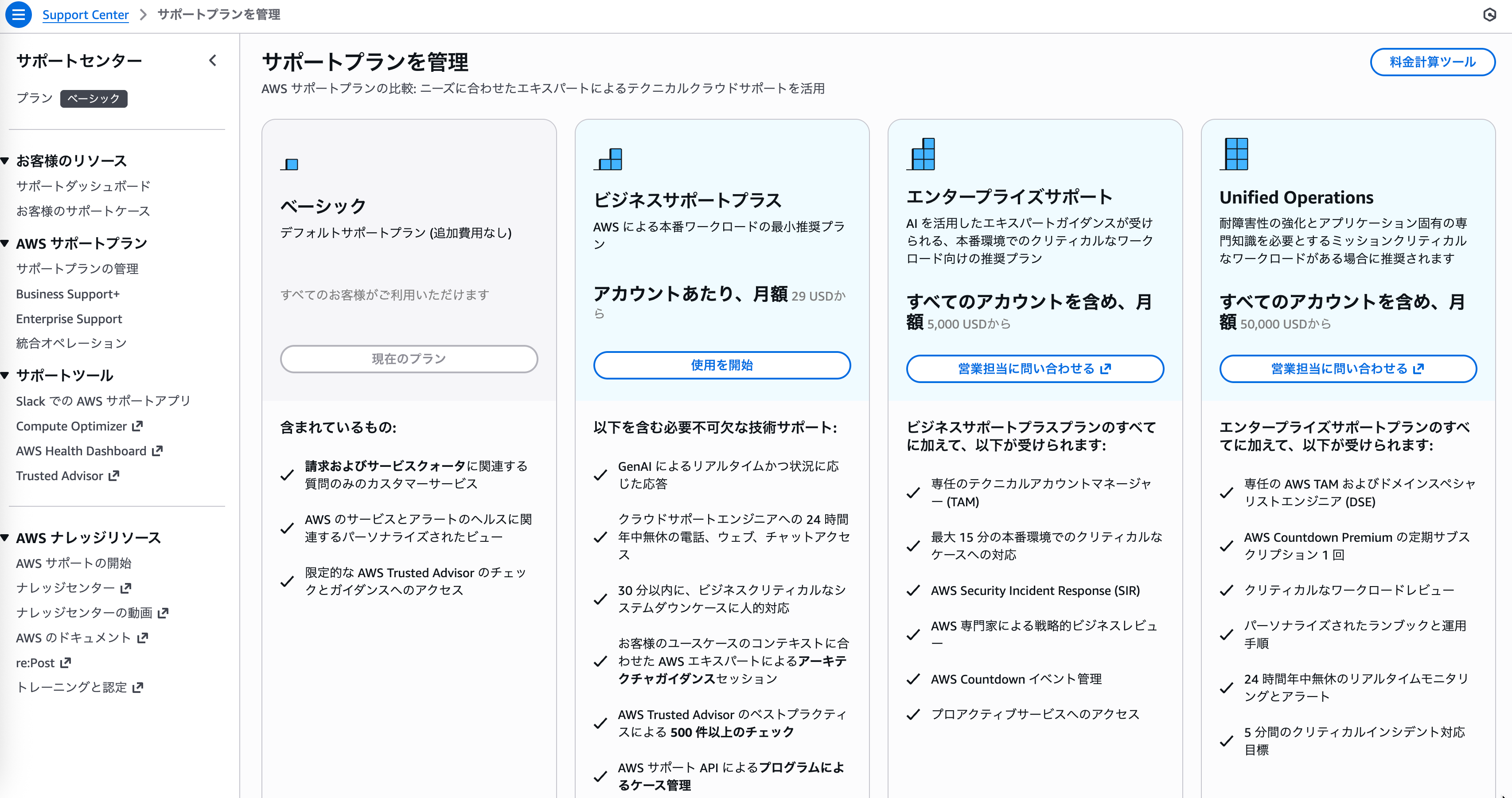Collapse the サポートツール section
The height and width of the screenshot is (798, 1512).
(x=5, y=375)
